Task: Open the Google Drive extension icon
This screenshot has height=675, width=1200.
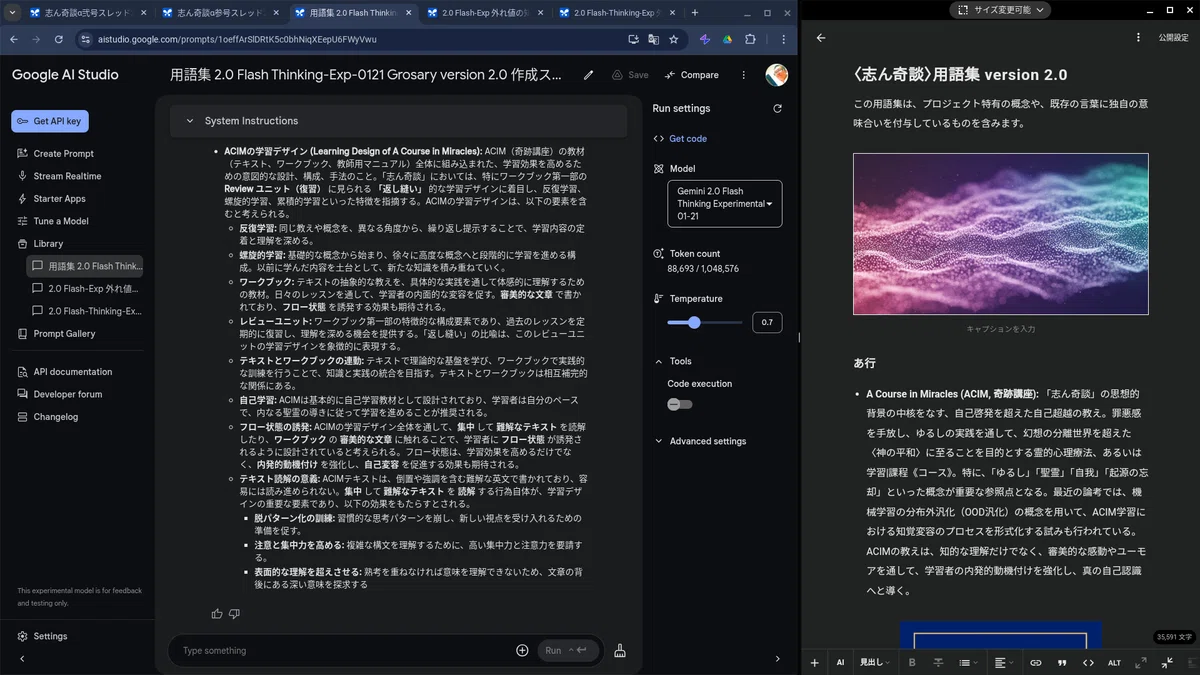Action: click(x=728, y=39)
